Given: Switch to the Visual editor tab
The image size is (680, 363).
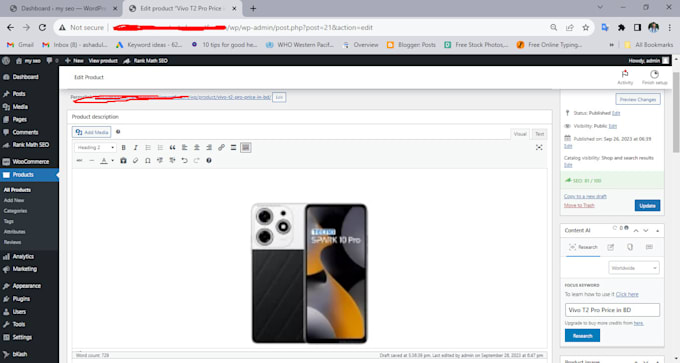Looking at the screenshot, I should 520,134.
